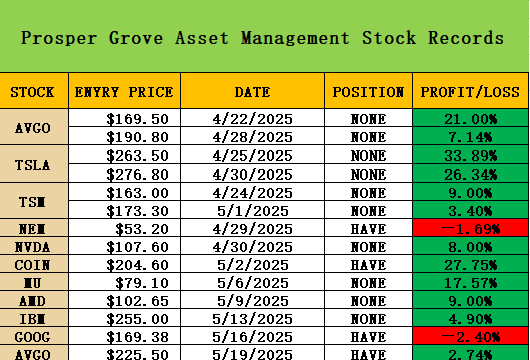Click the 5/16/2025 date cell
This screenshot has width=530, height=360.
(x=252, y=336)
